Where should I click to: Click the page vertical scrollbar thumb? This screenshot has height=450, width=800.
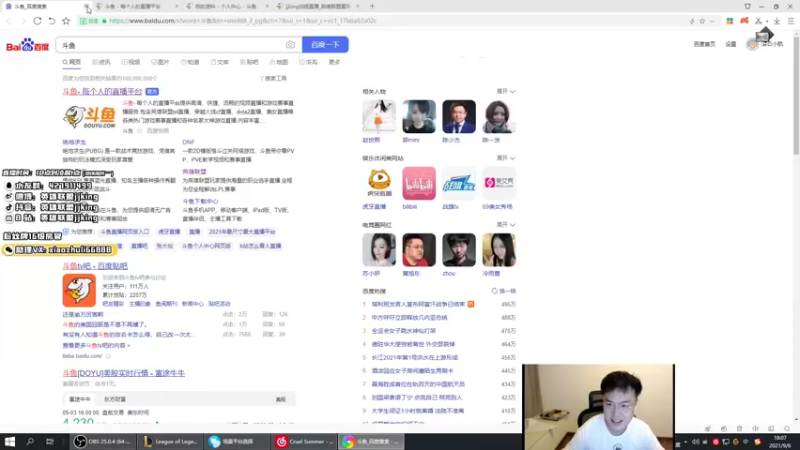(796, 94)
